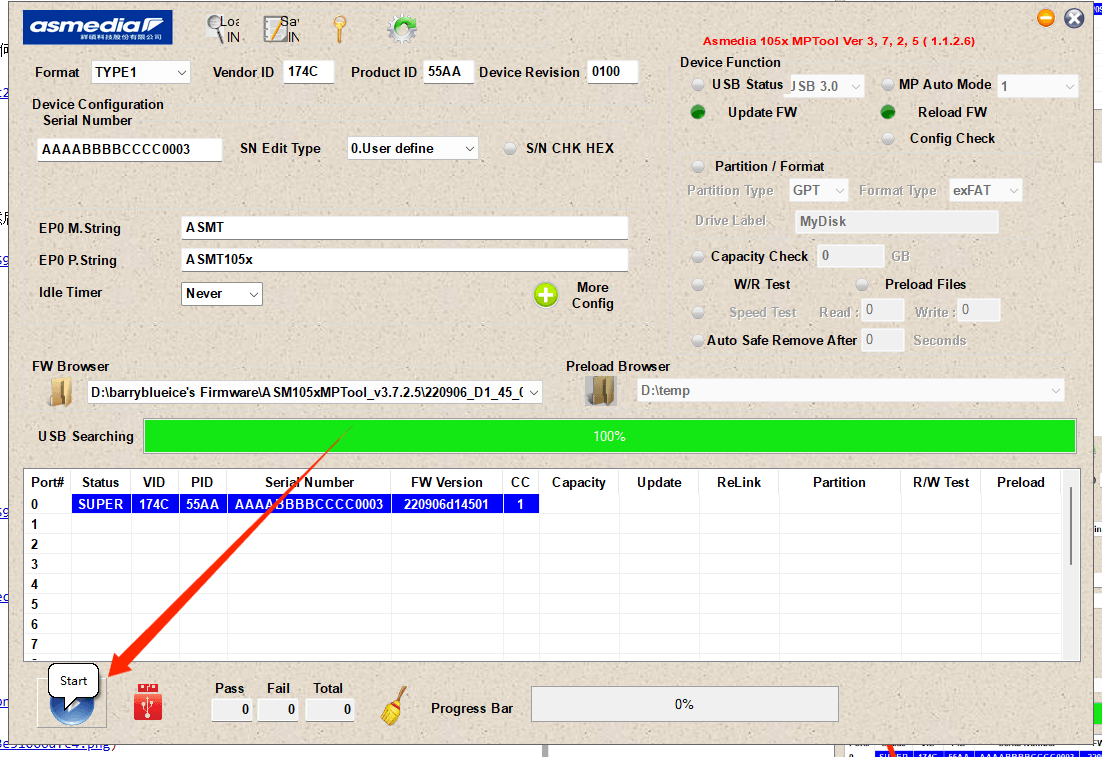Click the More Config label

592,295
